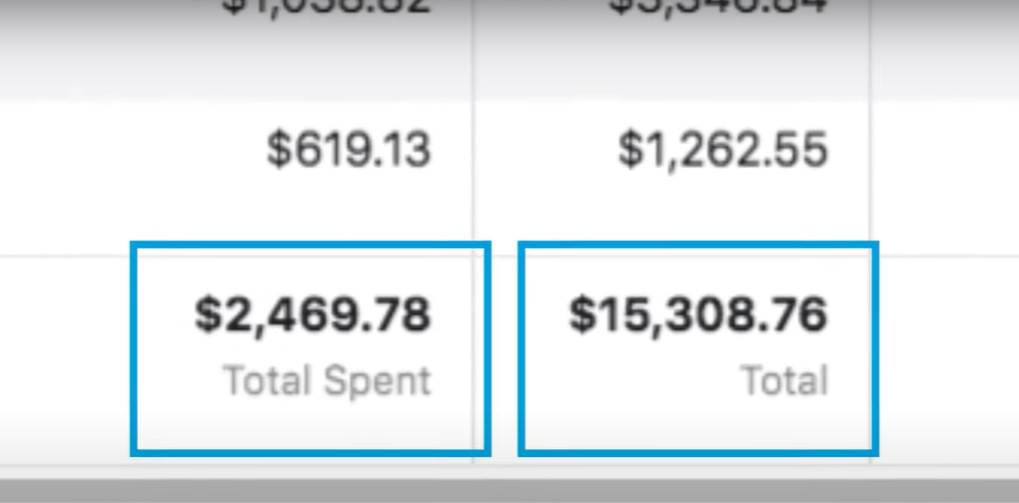Click the gray horizontal scrollbar at bottom

pos(509,490)
